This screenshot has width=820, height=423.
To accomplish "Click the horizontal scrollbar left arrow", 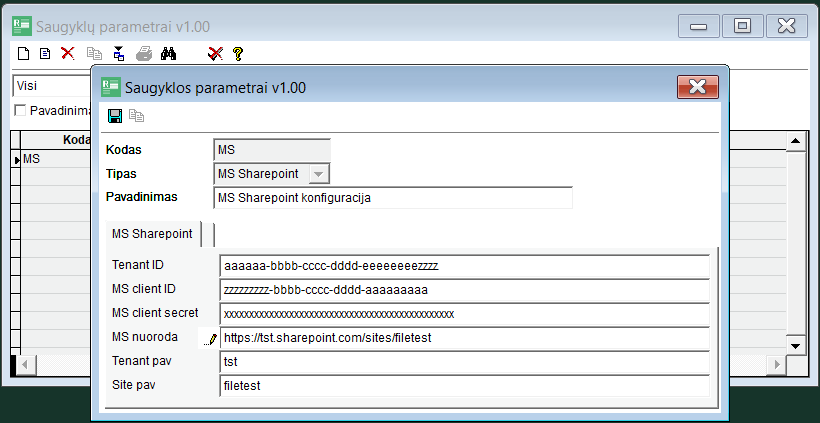I will click(x=26, y=364).
